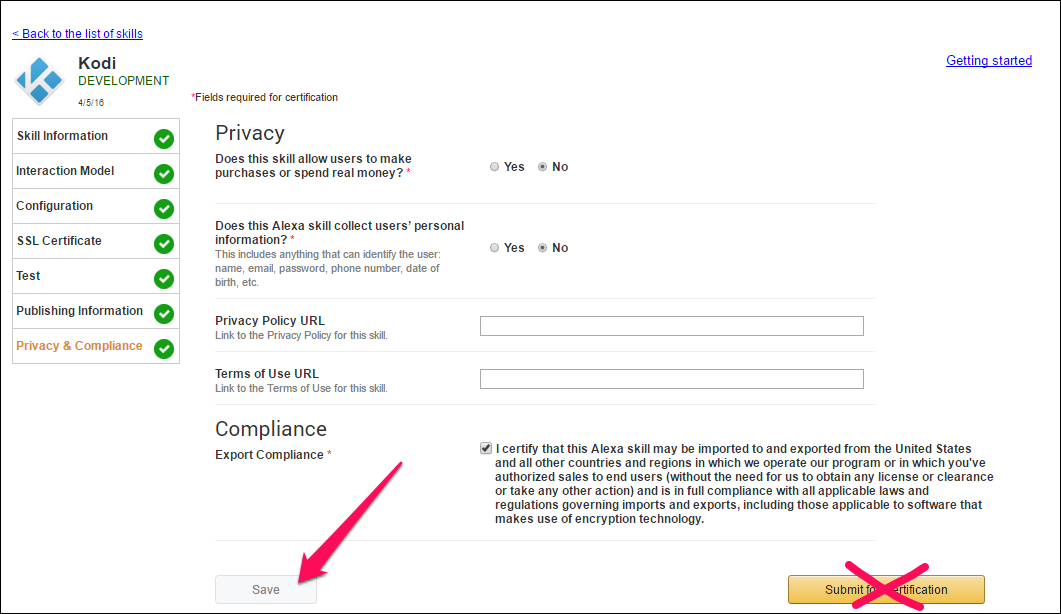Click the Privacy section heading
This screenshot has width=1061, height=614.
point(250,133)
